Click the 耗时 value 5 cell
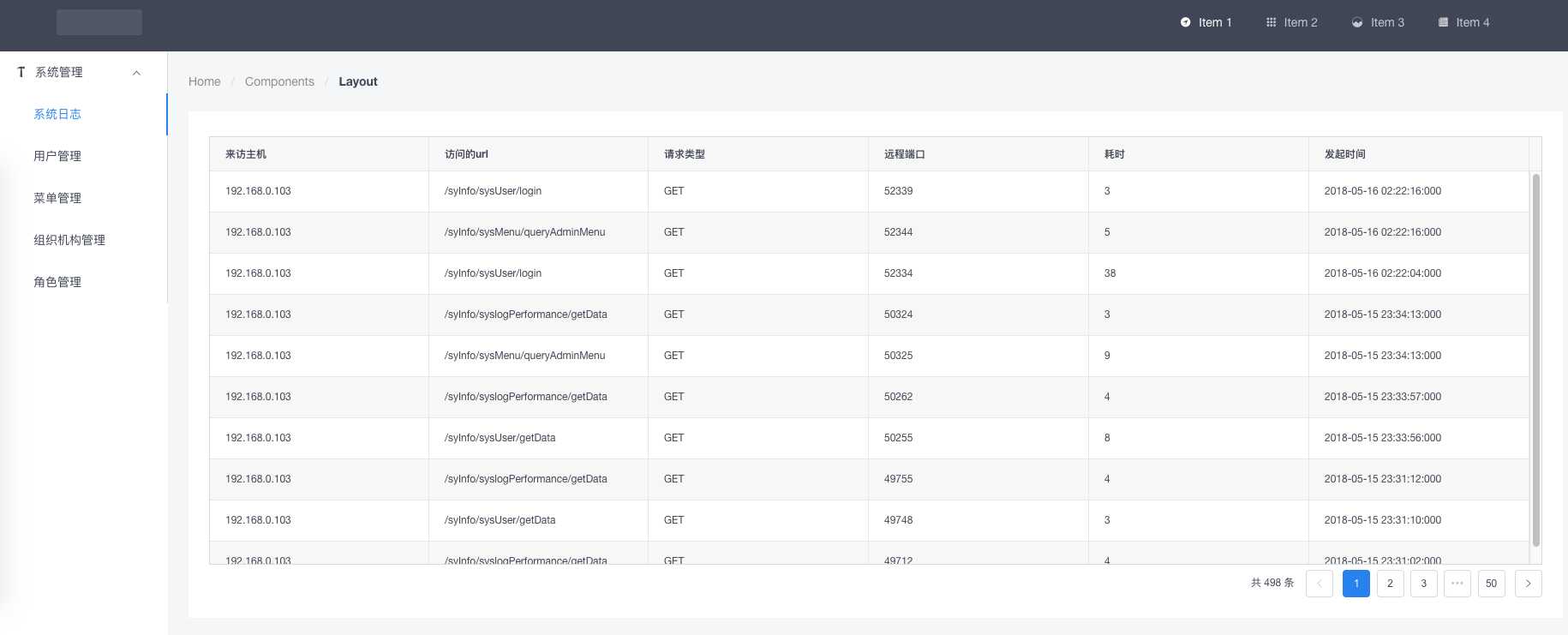This screenshot has width=1568, height=635. point(1199,232)
